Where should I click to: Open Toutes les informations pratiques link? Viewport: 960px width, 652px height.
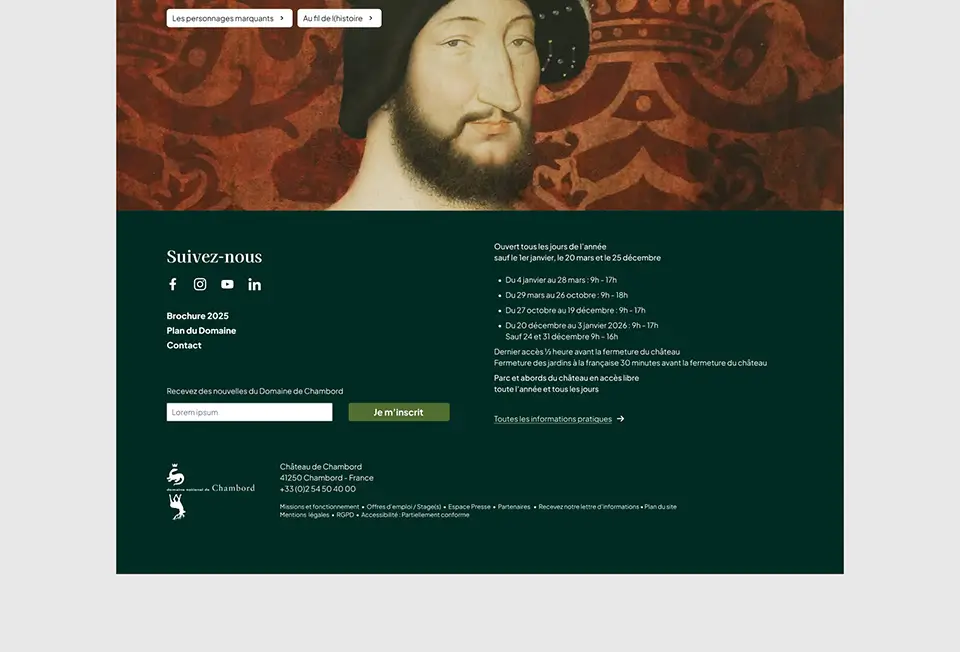553,419
